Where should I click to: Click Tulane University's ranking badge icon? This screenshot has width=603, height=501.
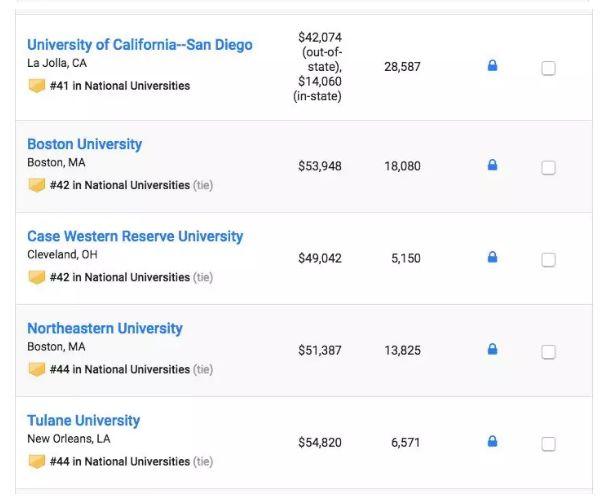coord(37,461)
